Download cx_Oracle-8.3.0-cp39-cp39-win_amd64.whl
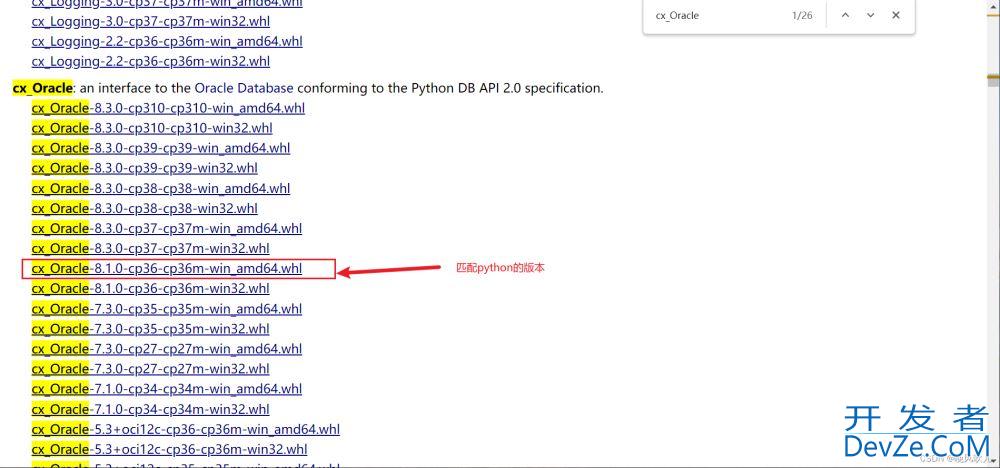 coord(161,148)
